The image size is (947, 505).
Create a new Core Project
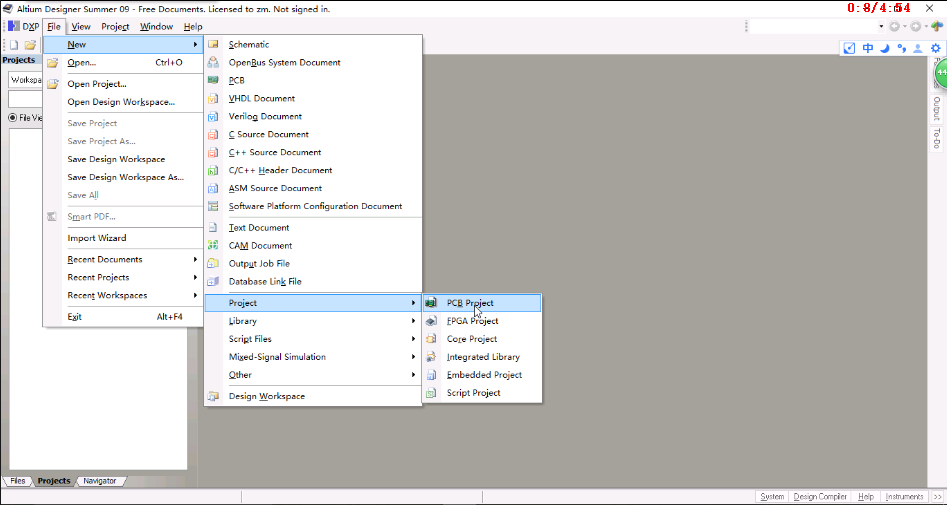482,339
